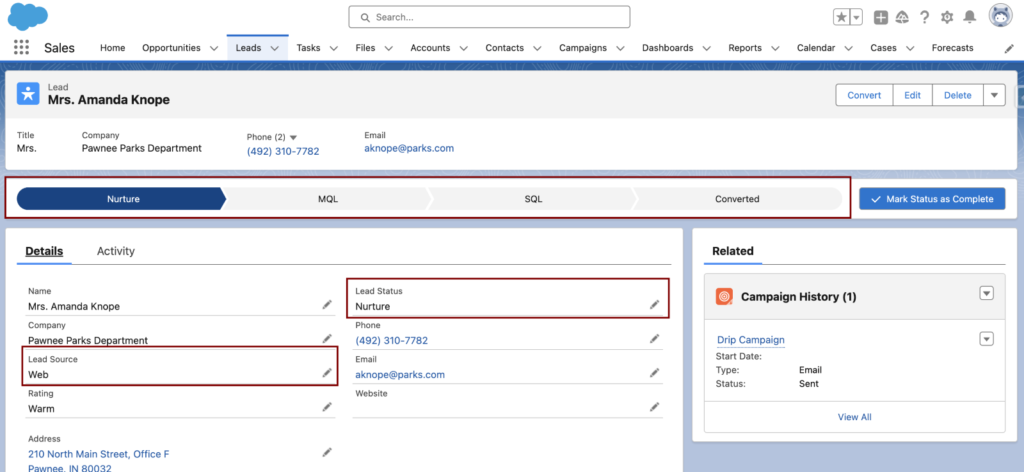The width and height of the screenshot is (1024, 472).
Task: Edit the Website field pencil icon
Action: point(654,407)
